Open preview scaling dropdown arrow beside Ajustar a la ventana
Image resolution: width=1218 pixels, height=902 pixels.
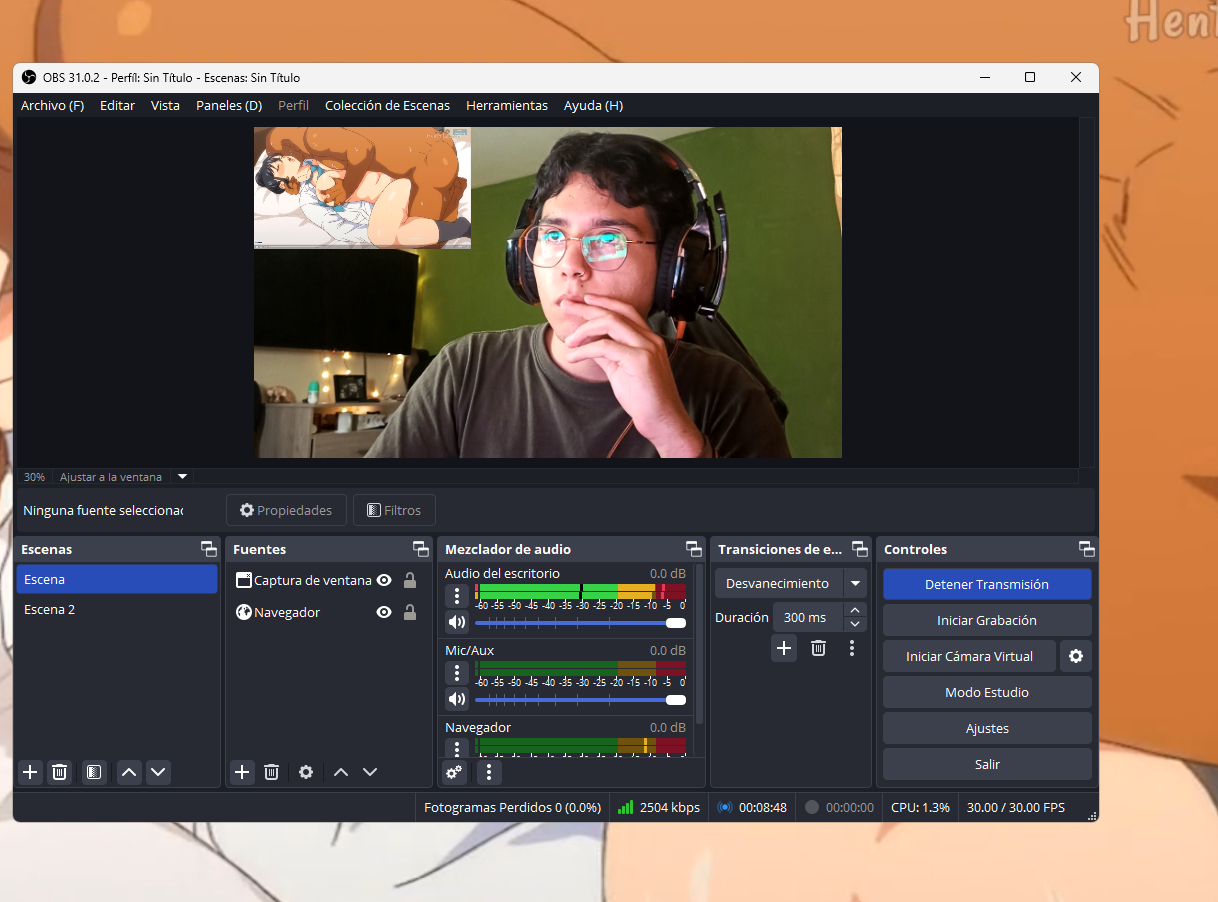pos(182,477)
